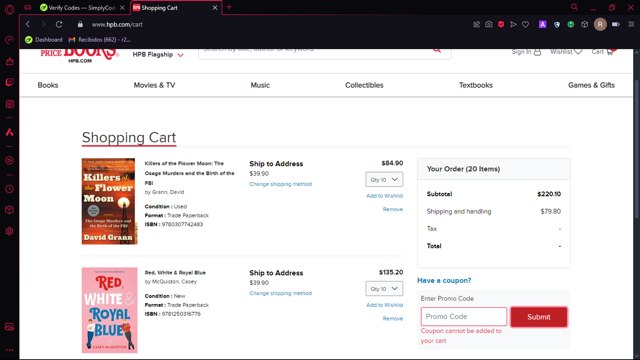This screenshot has height=360, width=640.
Task: Open Movies & TV category menu
Action: click(154, 85)
